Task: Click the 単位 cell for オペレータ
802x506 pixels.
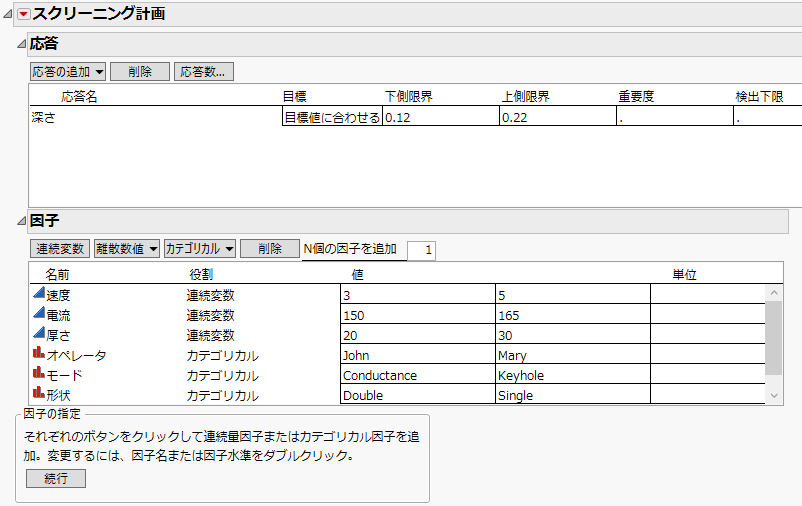Action: click(x=708, y=355)
